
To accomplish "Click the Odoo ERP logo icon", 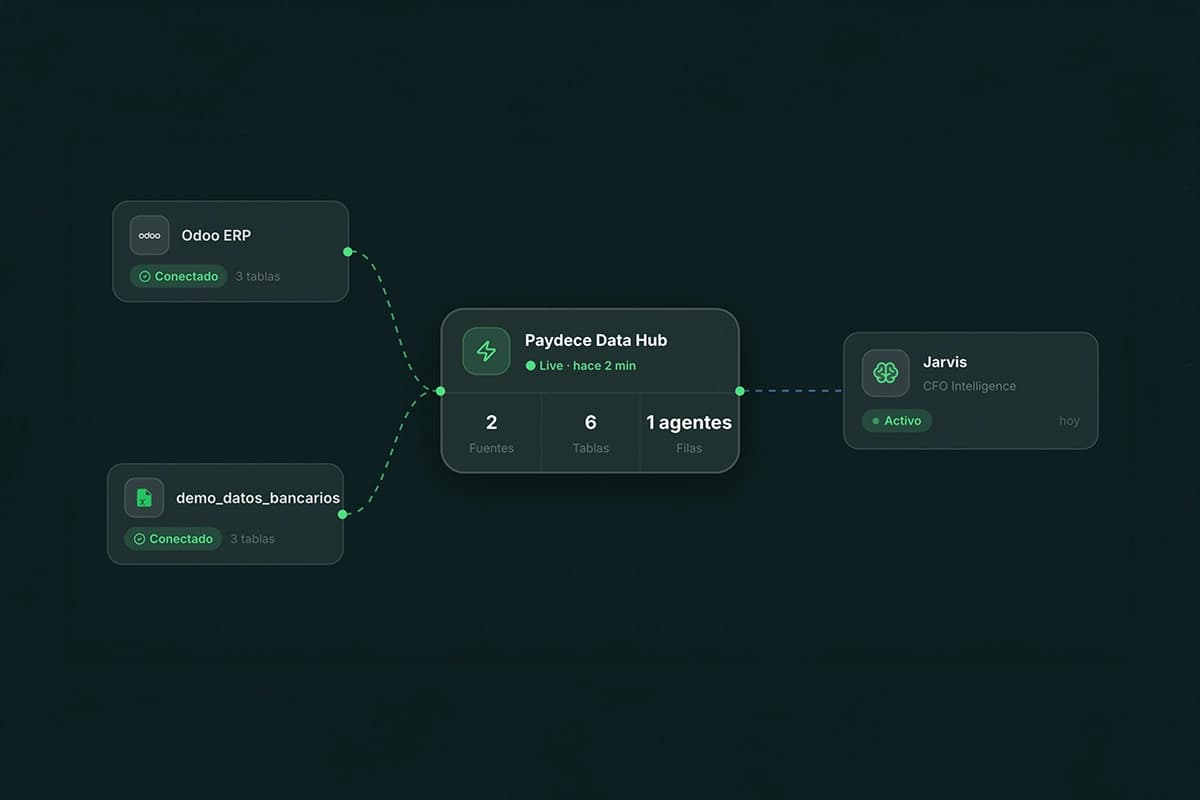I will point(148,235).
